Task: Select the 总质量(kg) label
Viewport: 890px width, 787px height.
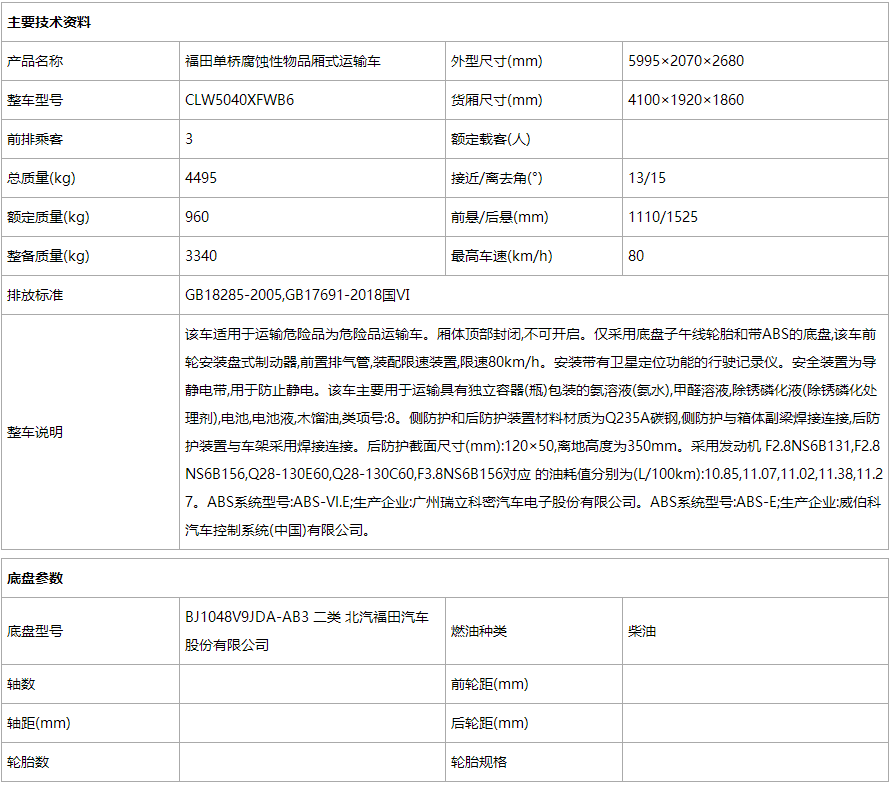Action: (x=41, y=178)
